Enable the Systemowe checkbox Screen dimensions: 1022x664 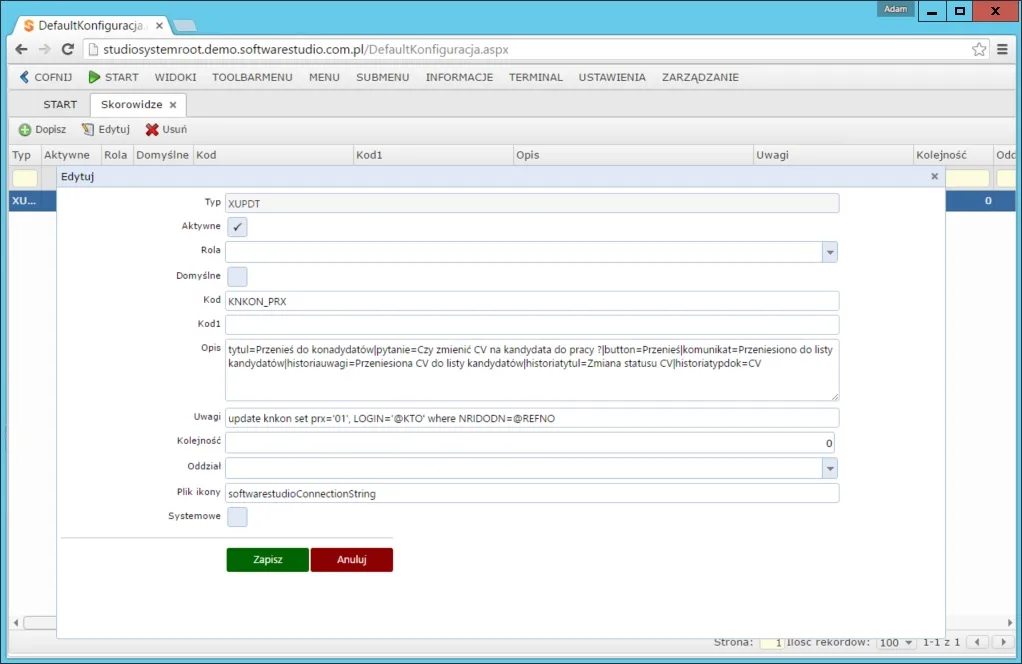237,517
